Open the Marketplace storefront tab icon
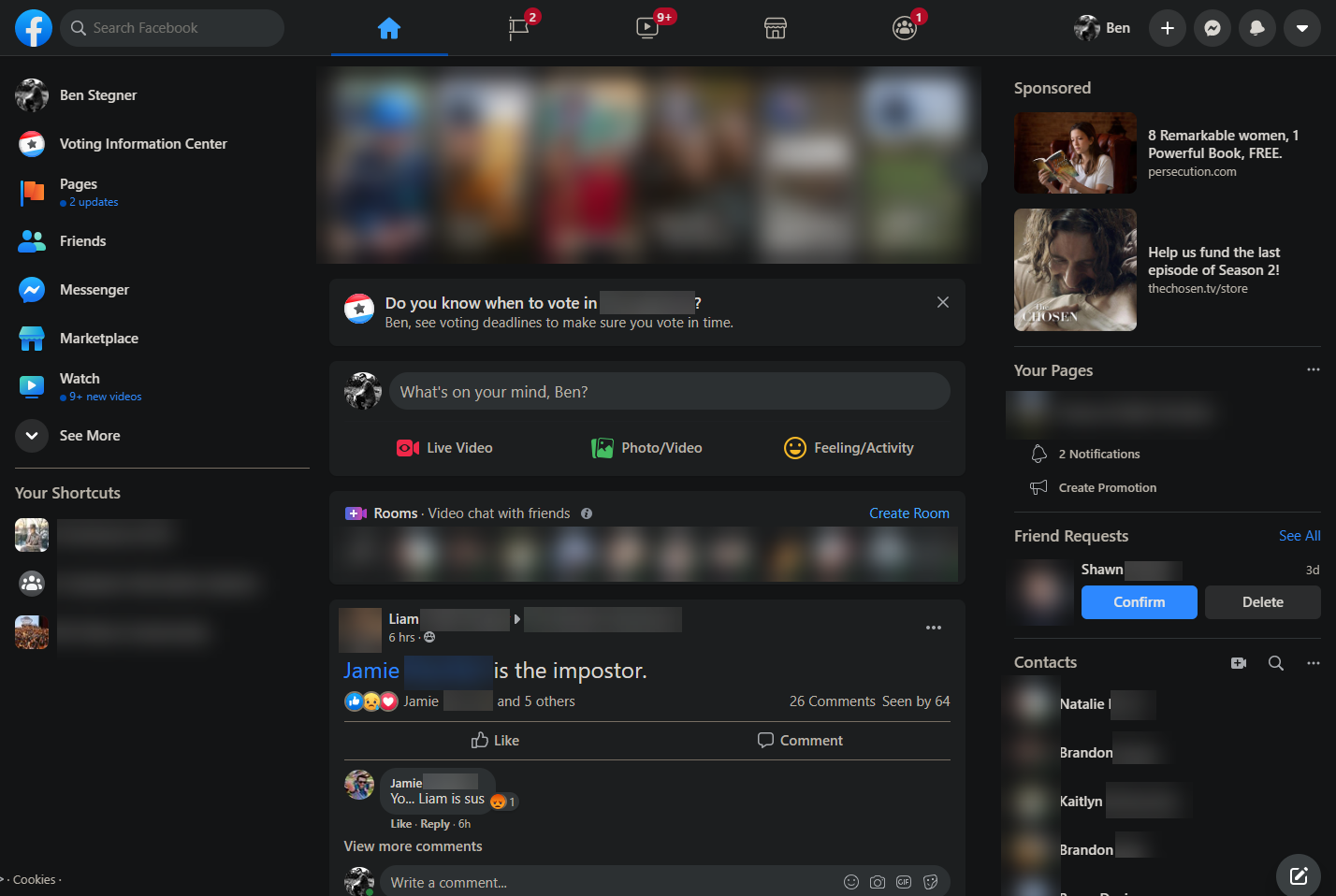This screenshot has width=1336, height=896. pyautogui.click(x=776, y=28)
